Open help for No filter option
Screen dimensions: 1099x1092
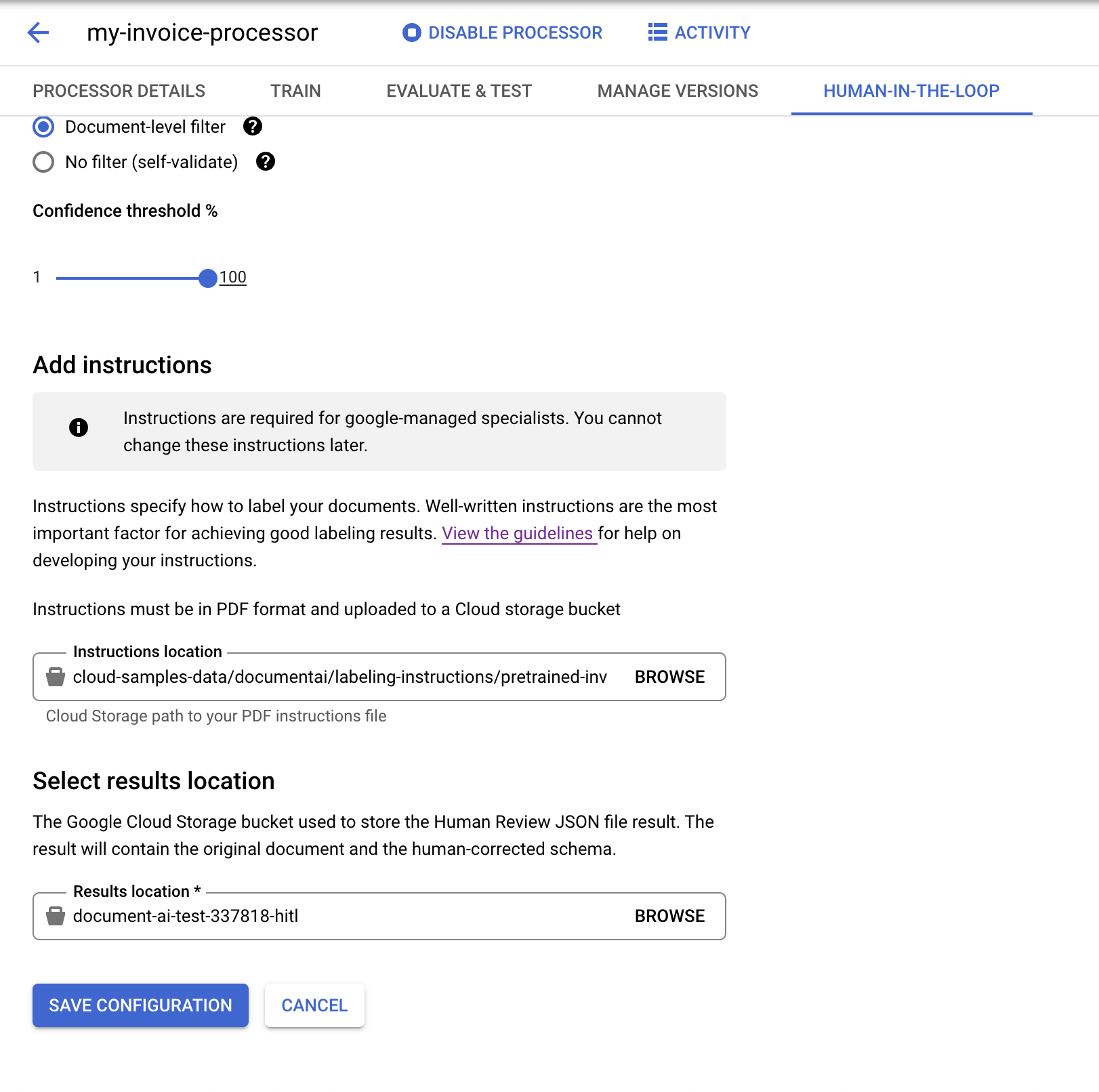coord(266,162)
